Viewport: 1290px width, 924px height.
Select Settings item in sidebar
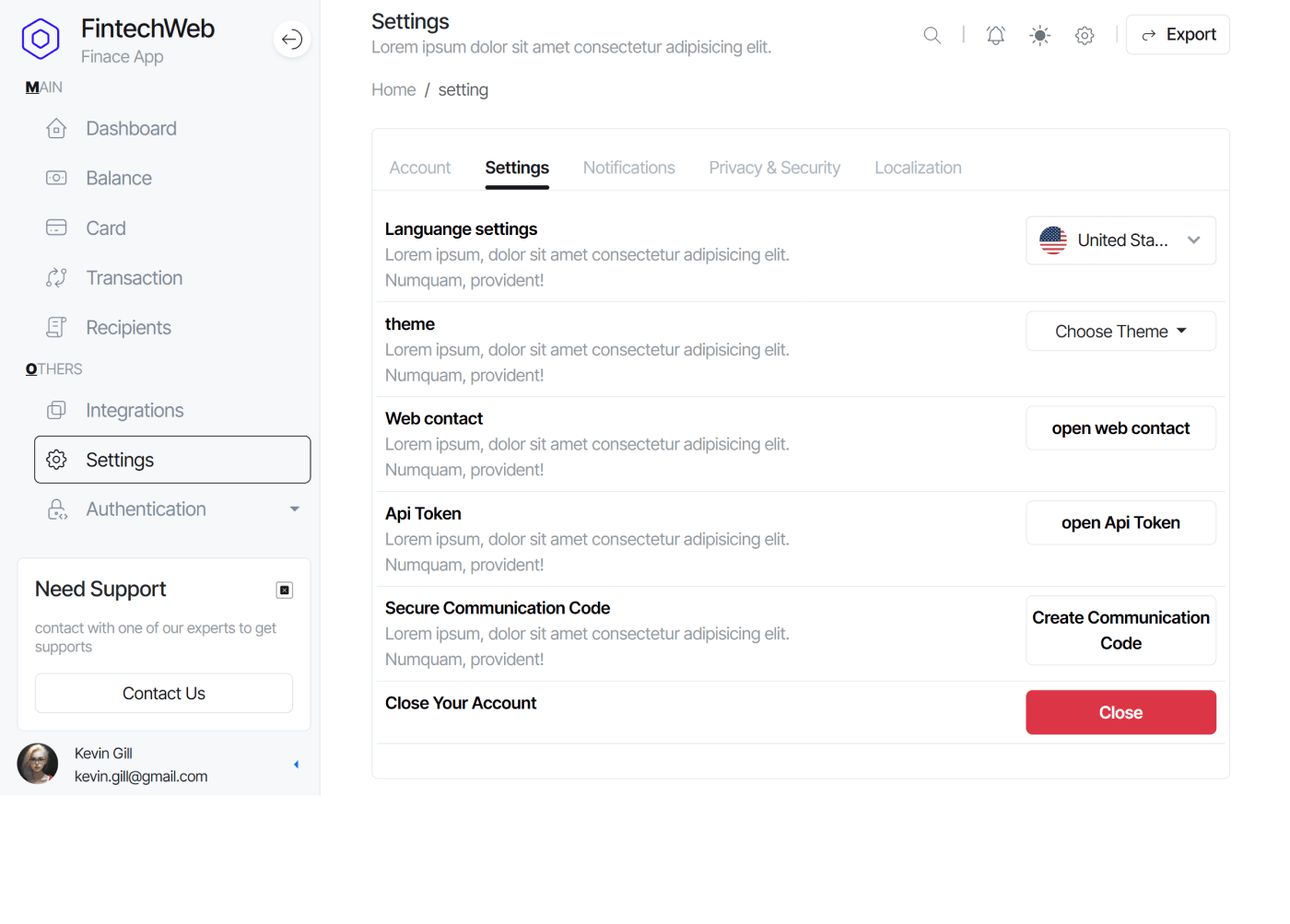[172, 460]
